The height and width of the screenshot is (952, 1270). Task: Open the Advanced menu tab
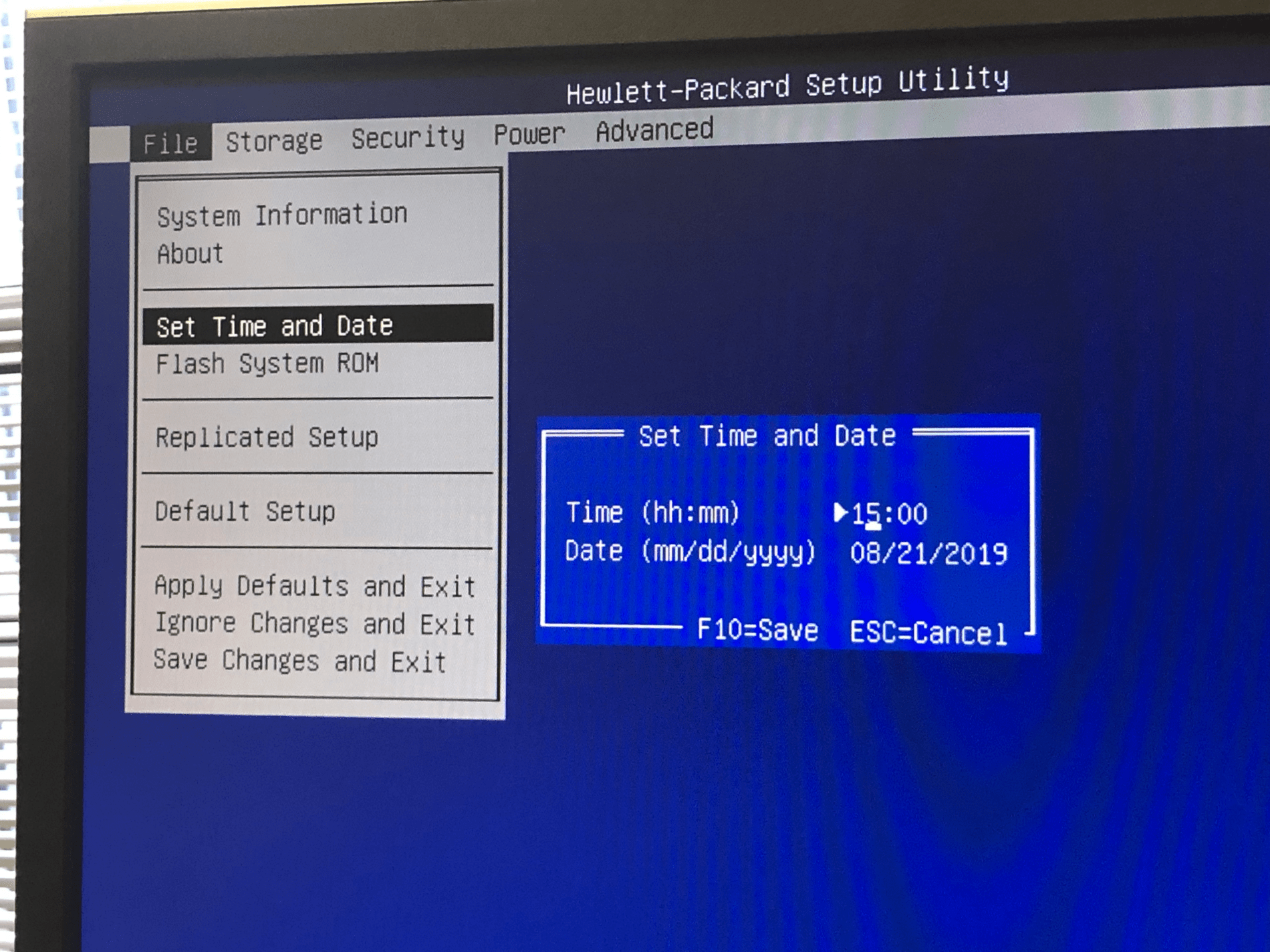tap(654, 130)
